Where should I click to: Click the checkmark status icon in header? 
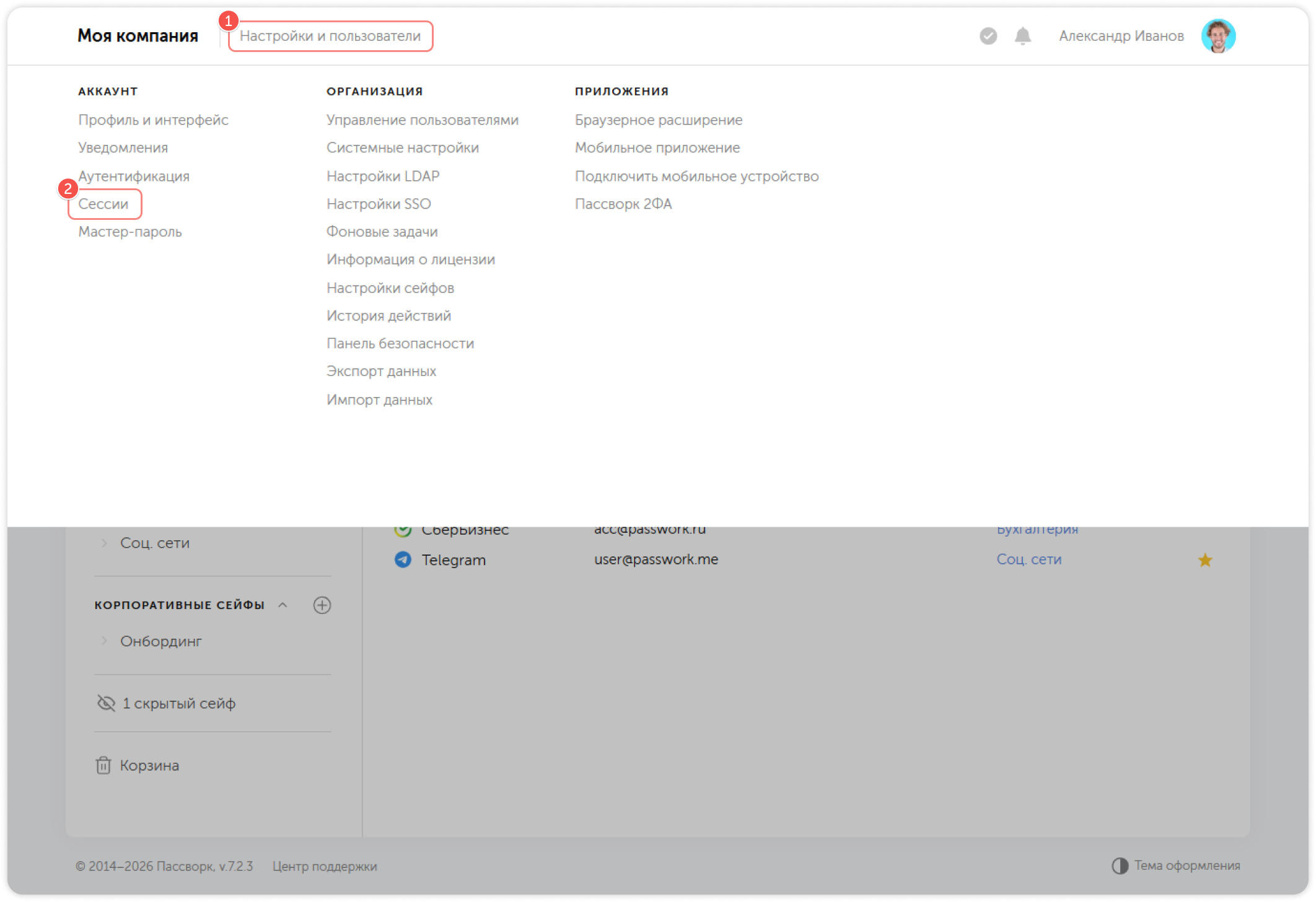(988, 36)
